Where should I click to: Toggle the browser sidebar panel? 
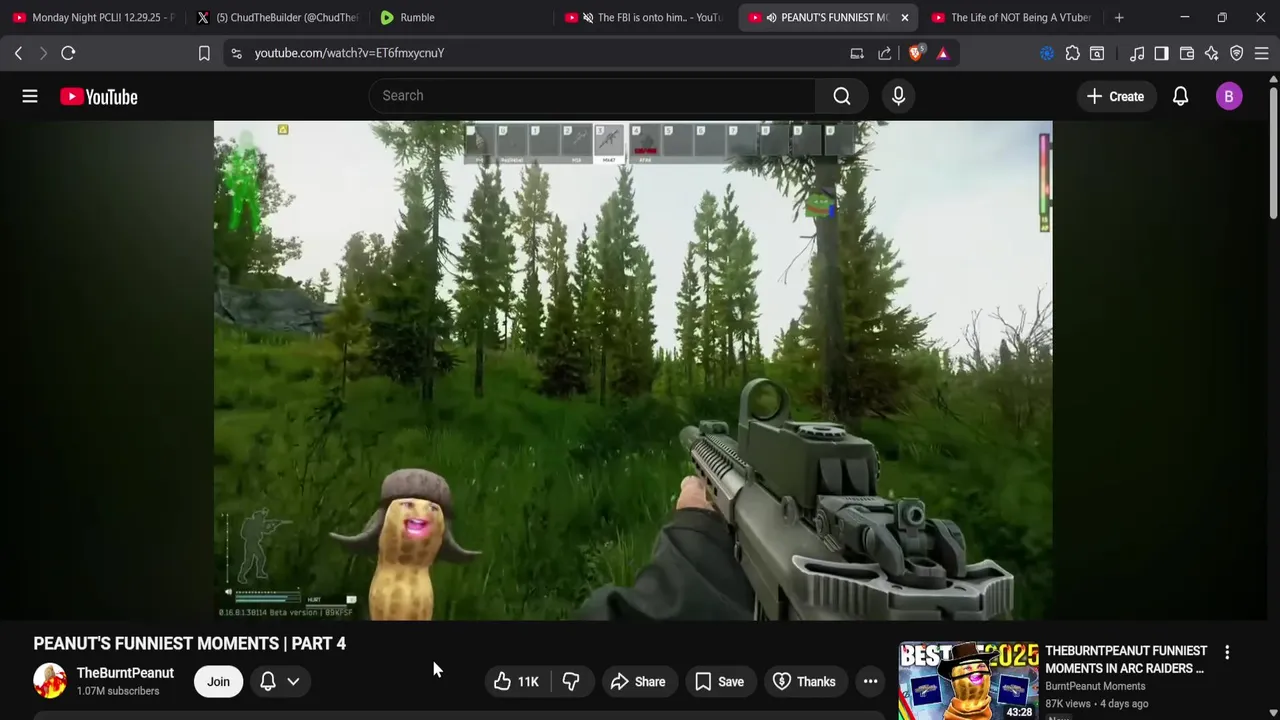coord(1161,53)
